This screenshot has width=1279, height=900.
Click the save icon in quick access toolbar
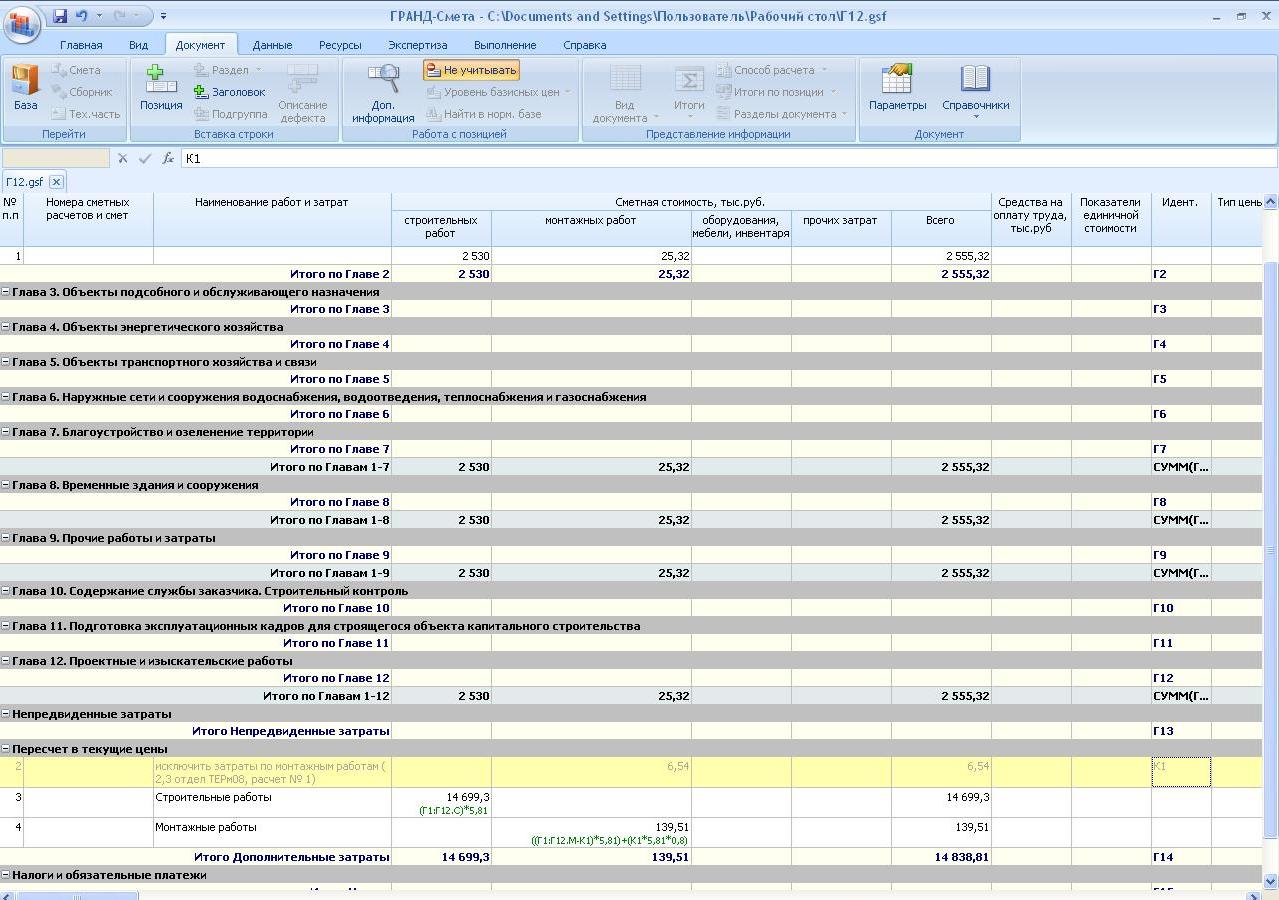(60, 16)
